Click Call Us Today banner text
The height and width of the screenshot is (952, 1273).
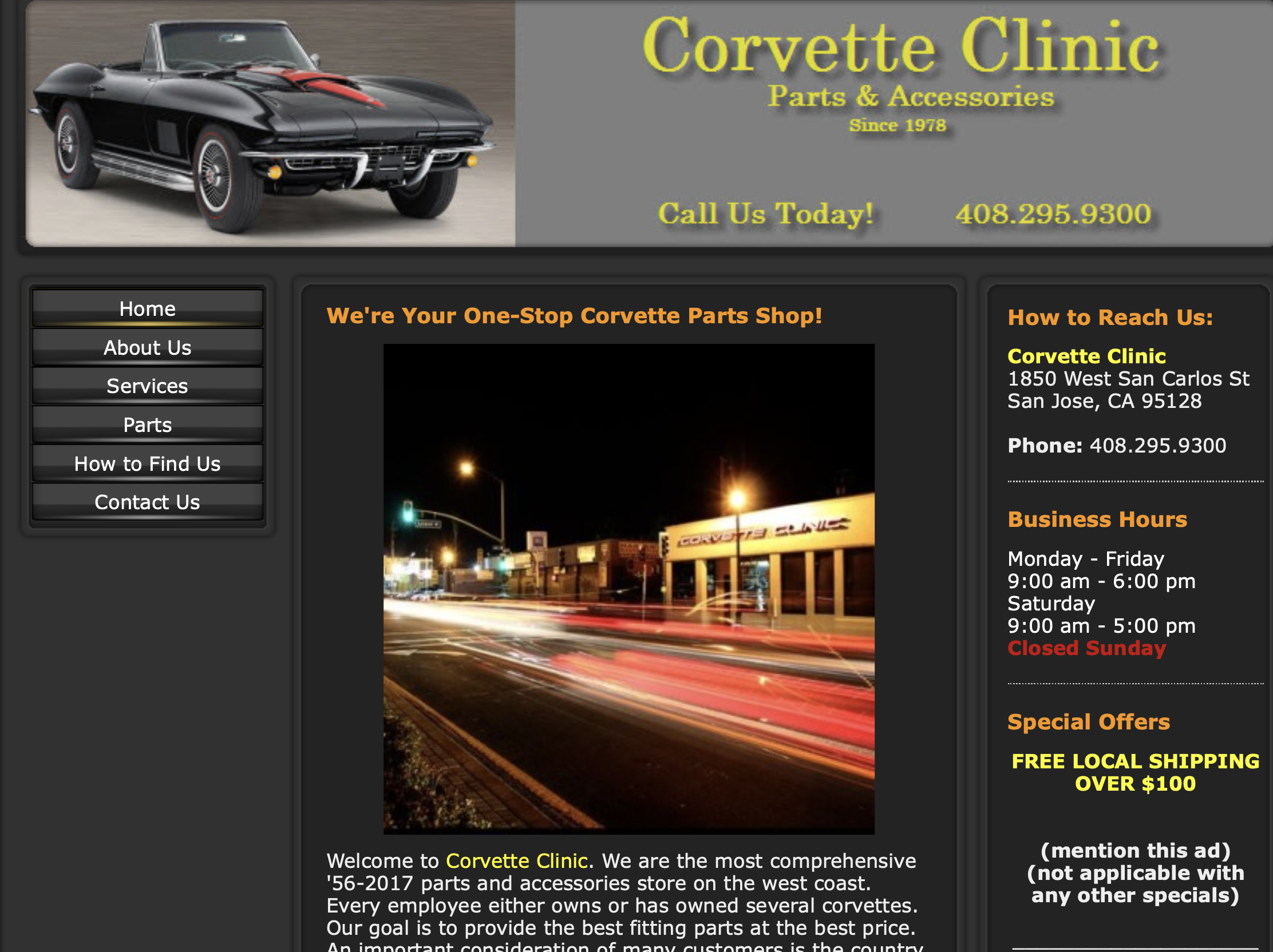(765, 214)
